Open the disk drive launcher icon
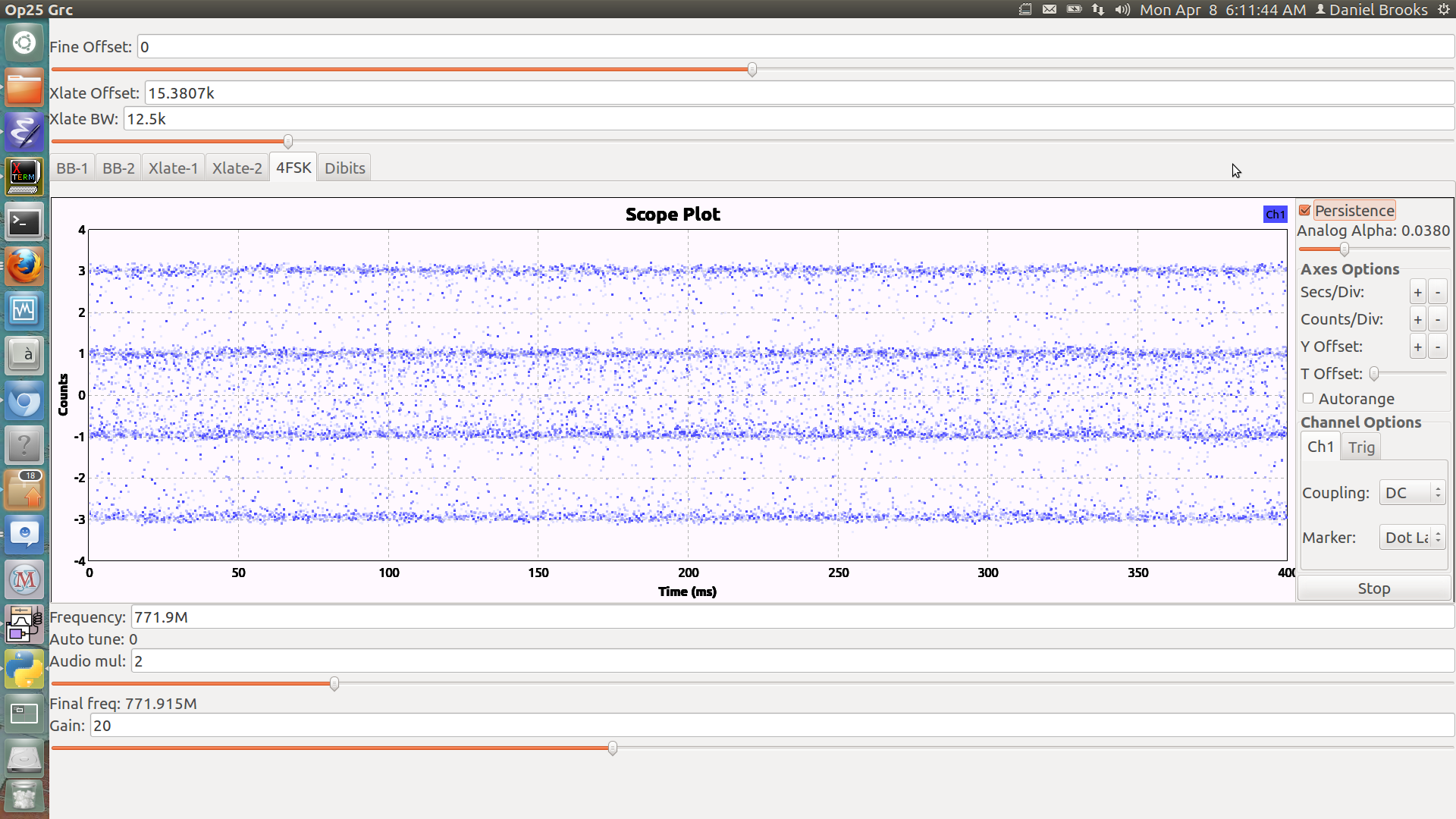 tap(24, 758)
